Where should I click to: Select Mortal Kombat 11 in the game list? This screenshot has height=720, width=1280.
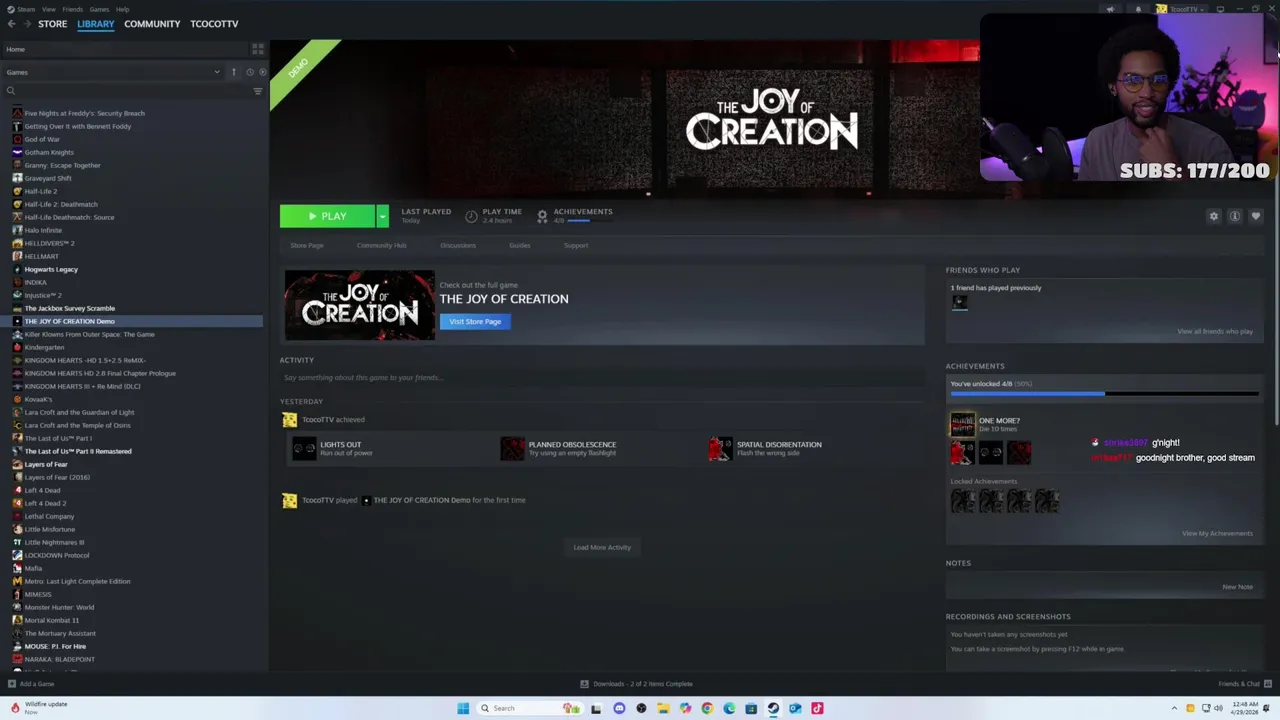tap(52, 620)
